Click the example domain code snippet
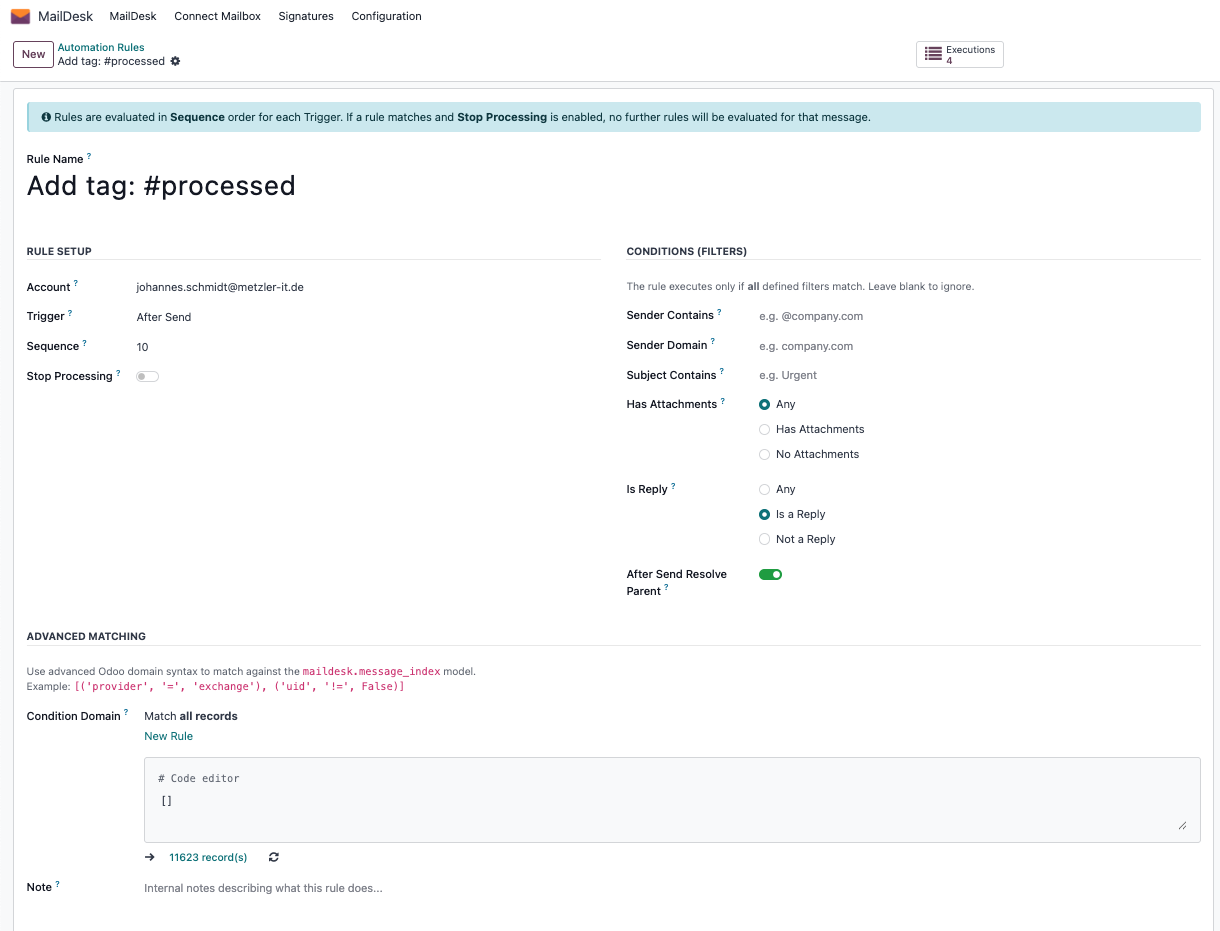Screen dimensions: 1220x931 (x=239, y=686)
